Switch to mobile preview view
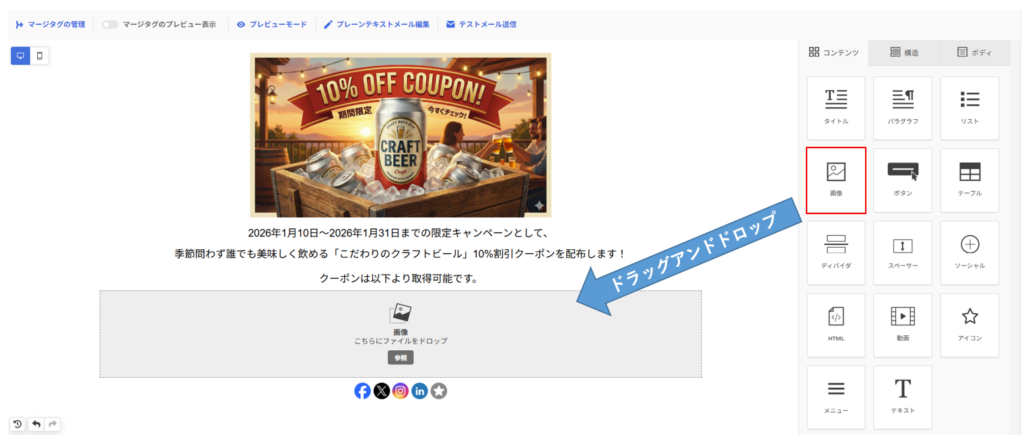Screen dimensions: 1024x435 click(39, 56)
